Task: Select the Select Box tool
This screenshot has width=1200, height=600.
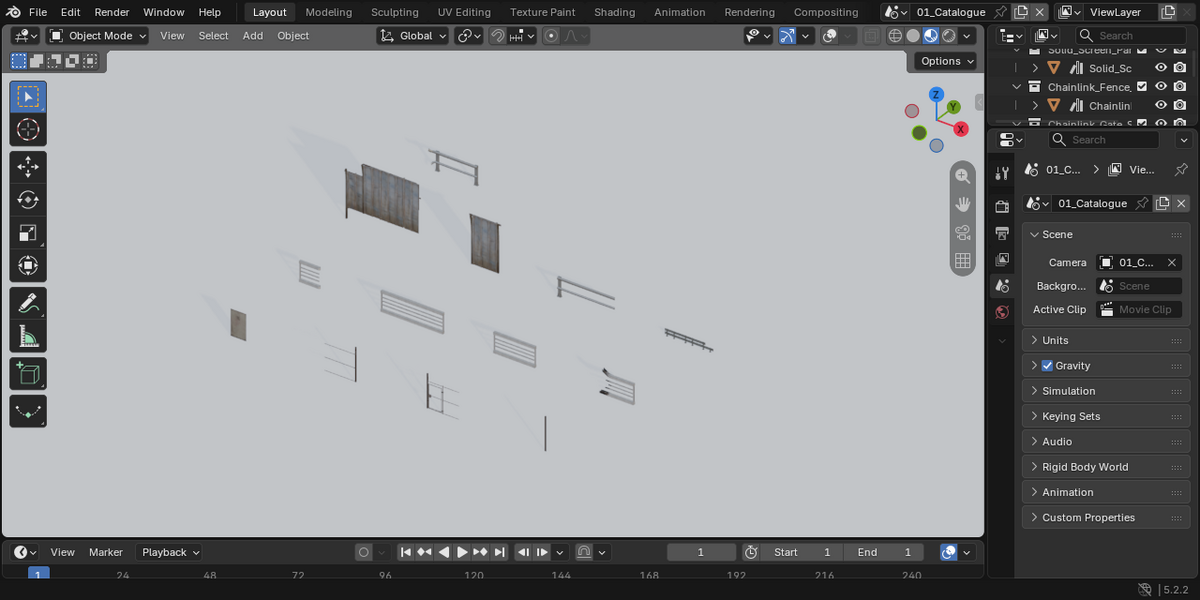Action: coord(28,97)
